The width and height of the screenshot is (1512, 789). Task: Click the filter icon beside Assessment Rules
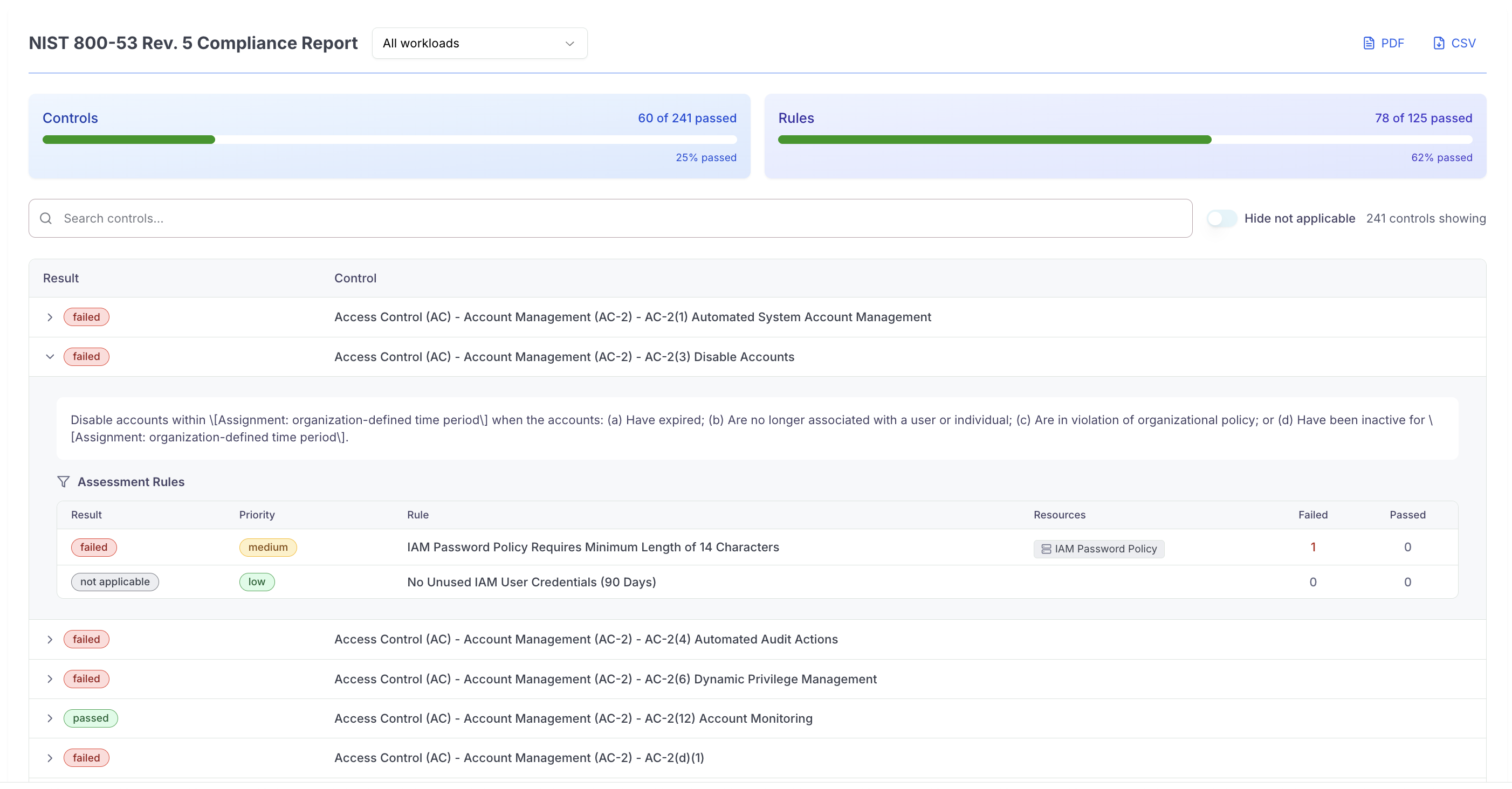[64, 482]
